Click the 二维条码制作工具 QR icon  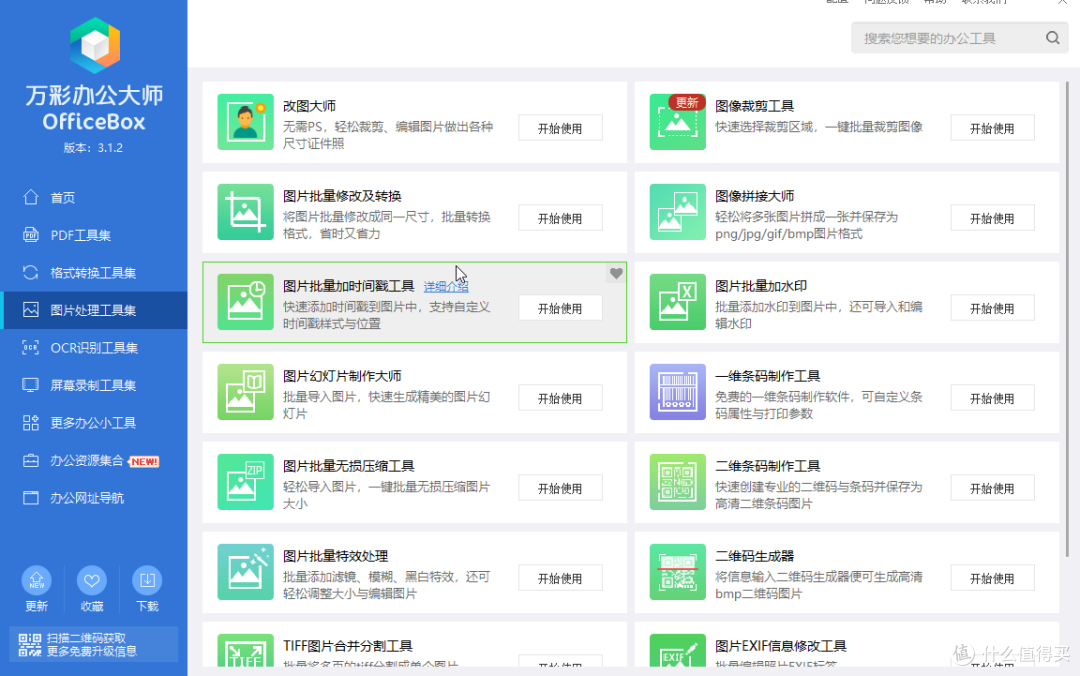677,482
